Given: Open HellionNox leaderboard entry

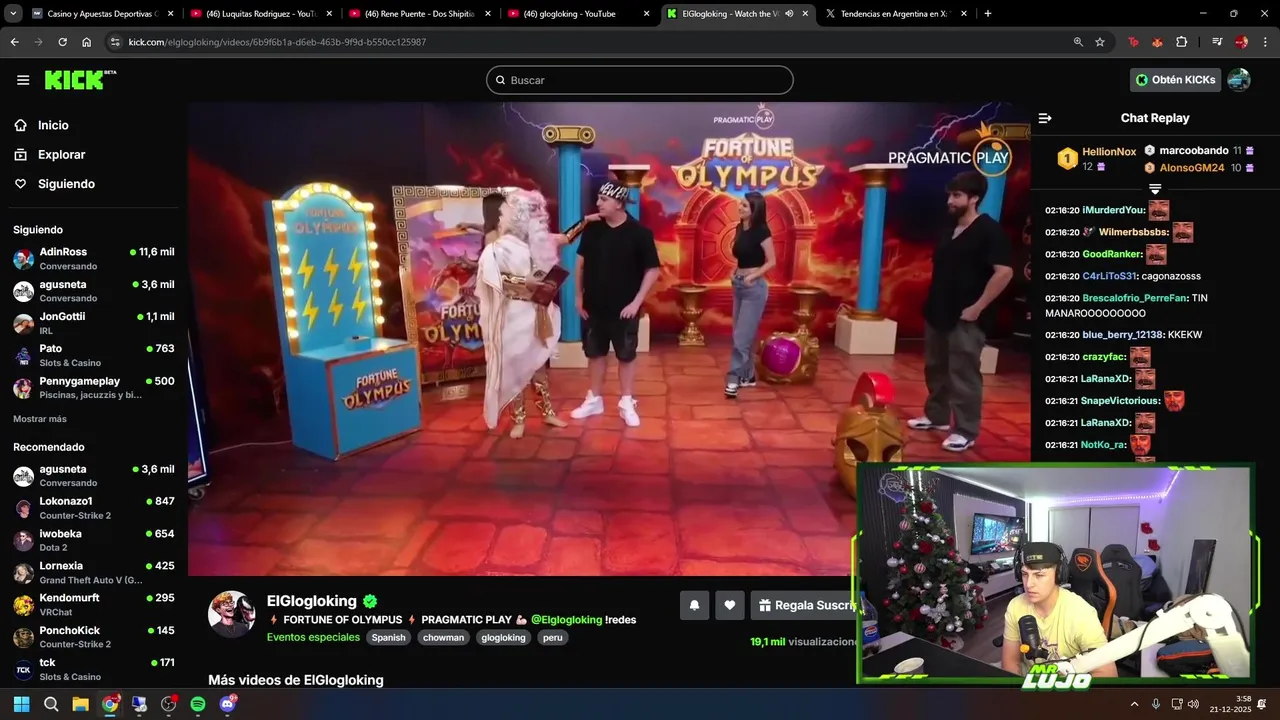Looking at the screenshot, I should click(1097, 159).
